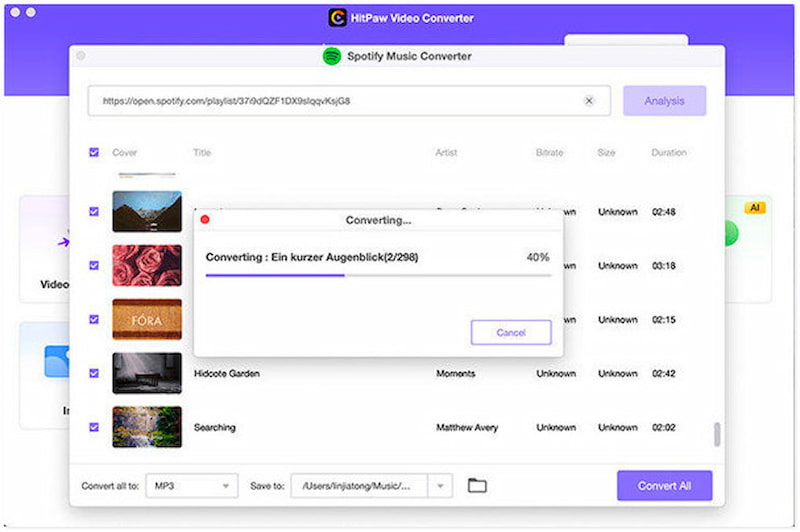The width and height of the screenshot is (800, 532).
Task: Clear the playlist URL with the X icon
Action: pyautogui.click(x=589, y=101)
